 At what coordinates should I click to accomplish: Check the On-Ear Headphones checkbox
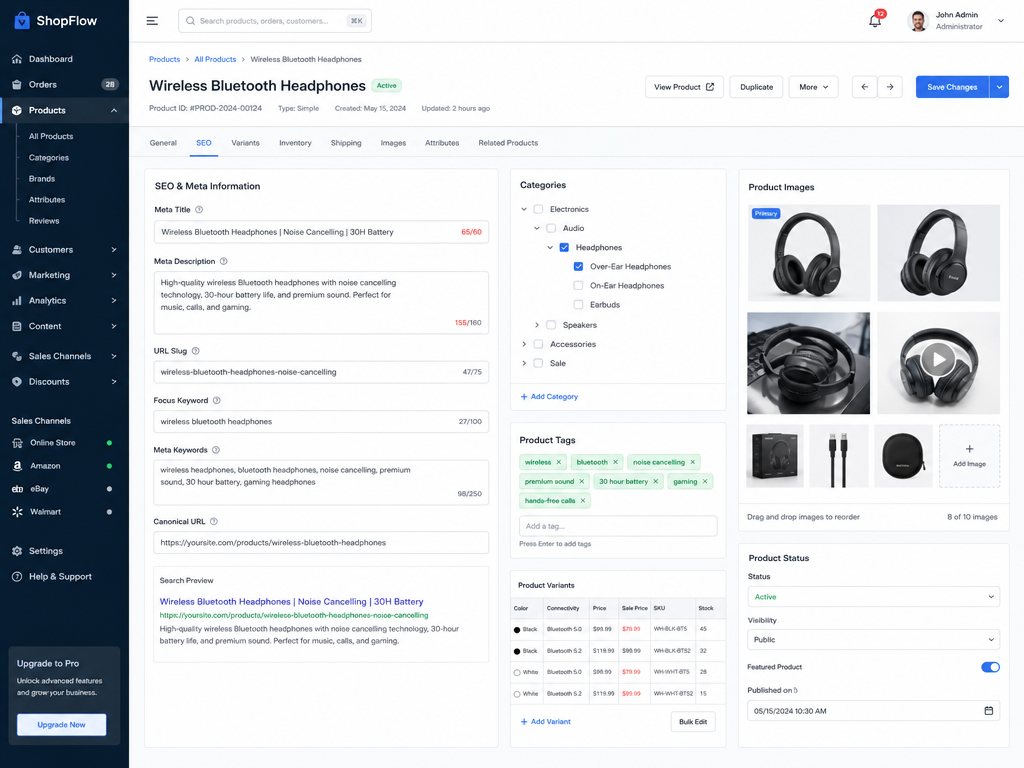pos(578,285)
